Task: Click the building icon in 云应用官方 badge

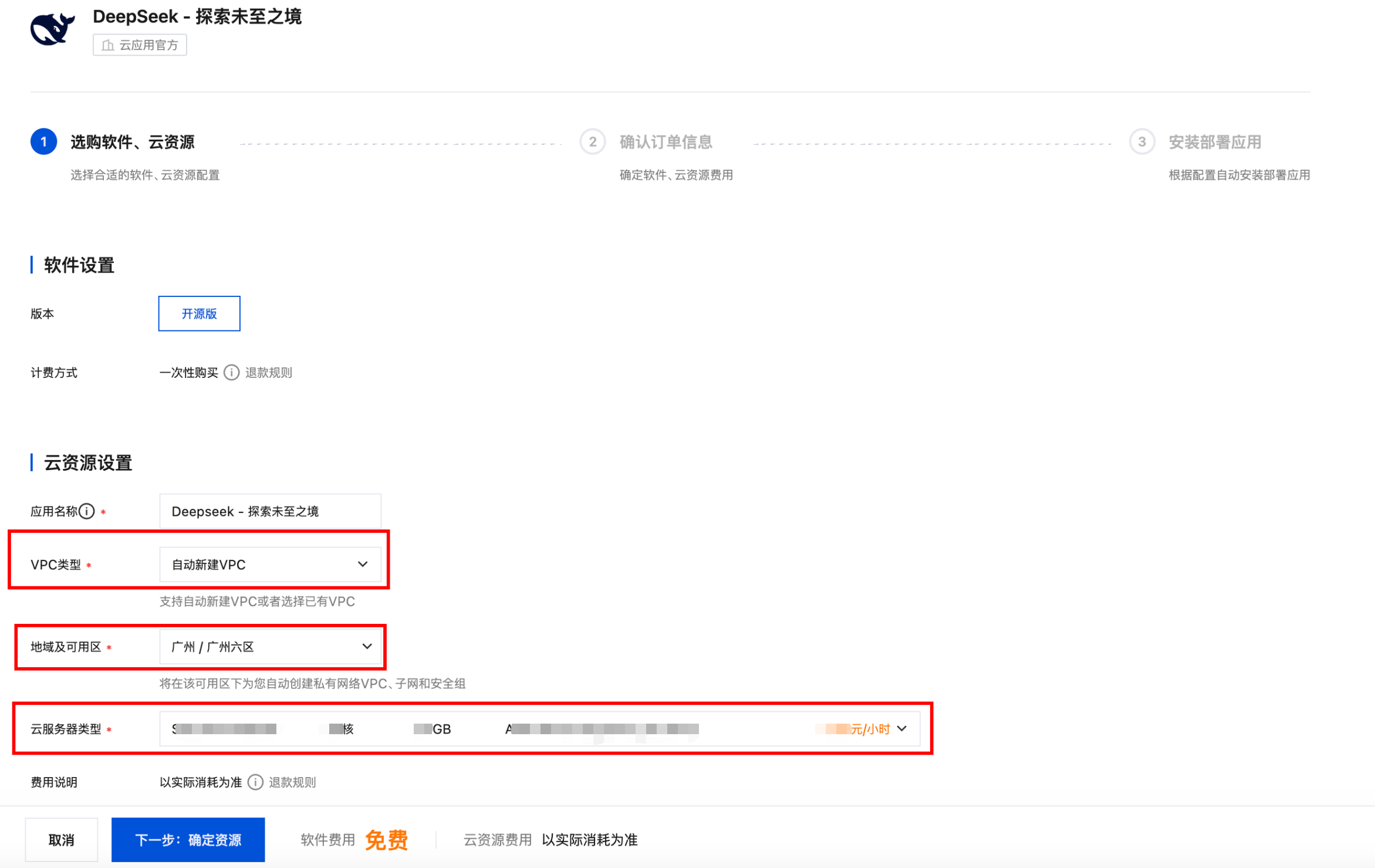Action: tap(107, 45)
